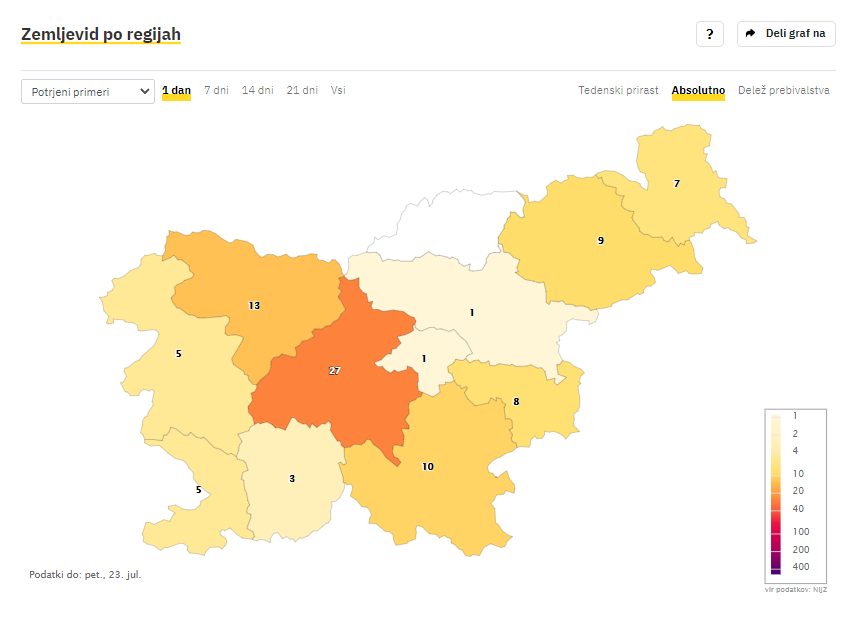This screenshot has height=618, width=859.
Task: Choose the 14 dni range
Action: tap(257, 90)
